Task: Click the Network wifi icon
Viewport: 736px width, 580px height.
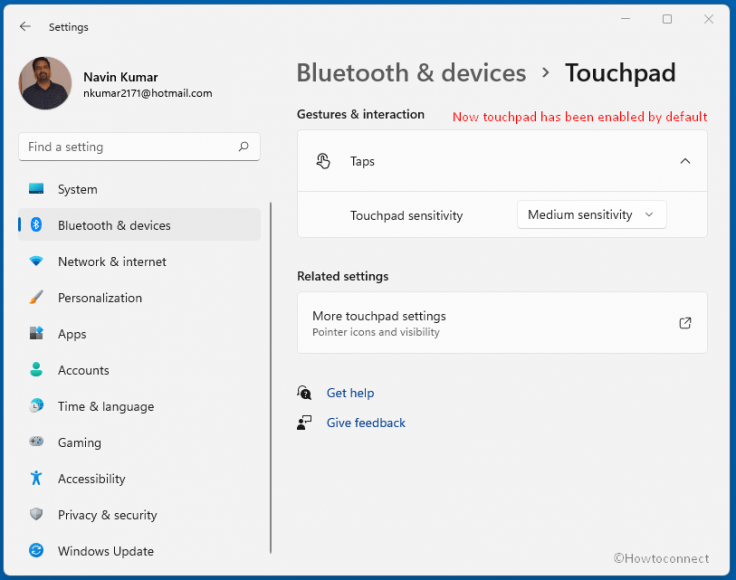Action: (x=36, y=261)
